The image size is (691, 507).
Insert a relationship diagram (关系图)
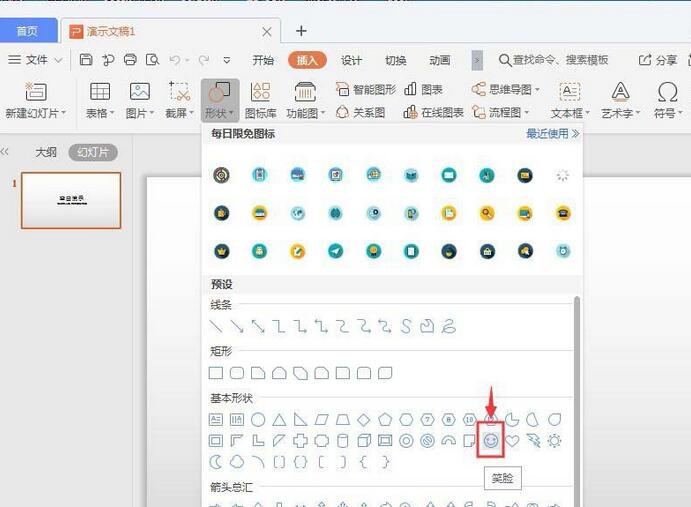tap(360, 112)
